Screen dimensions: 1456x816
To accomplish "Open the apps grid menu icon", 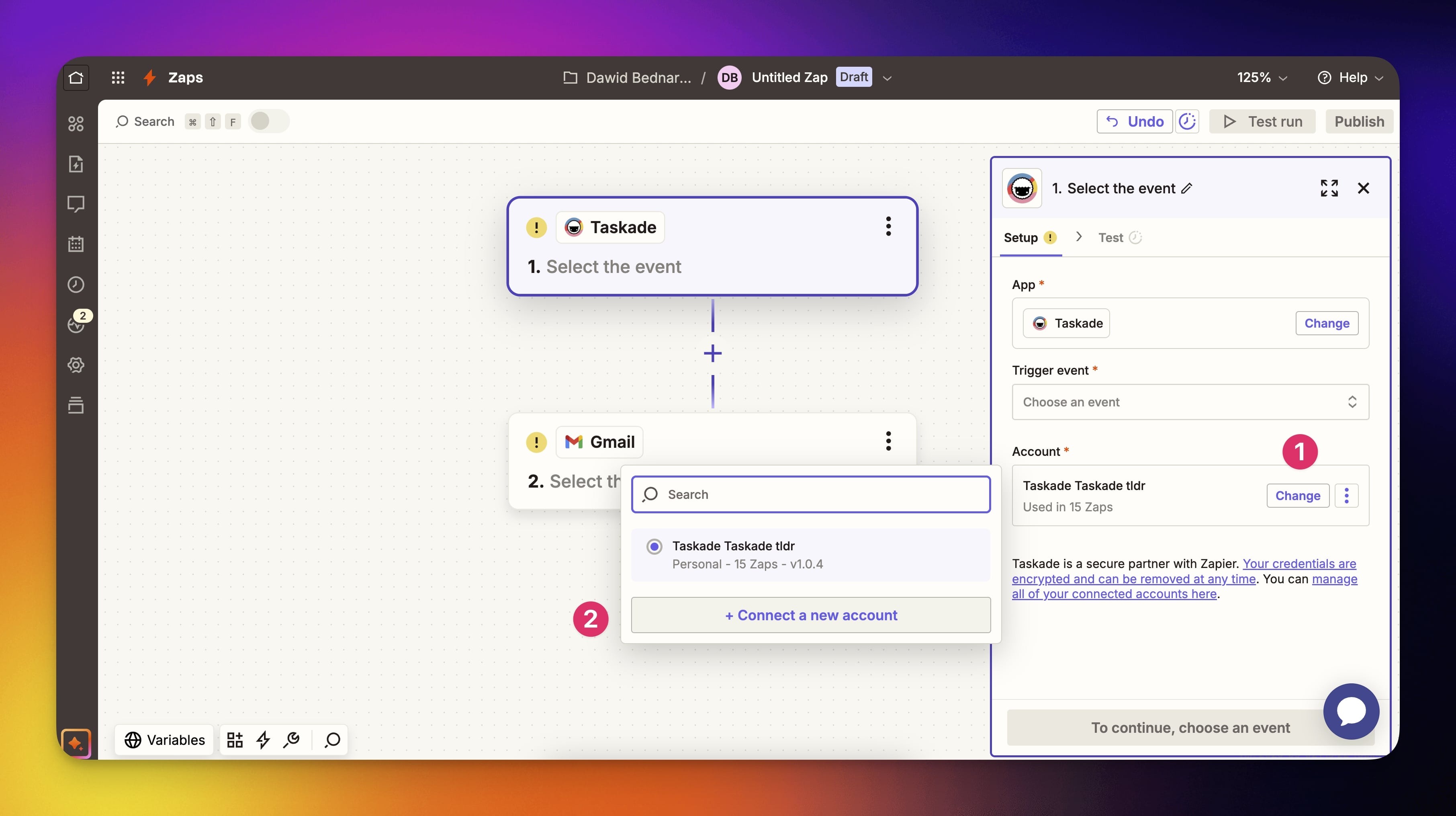I will point(118,78).
